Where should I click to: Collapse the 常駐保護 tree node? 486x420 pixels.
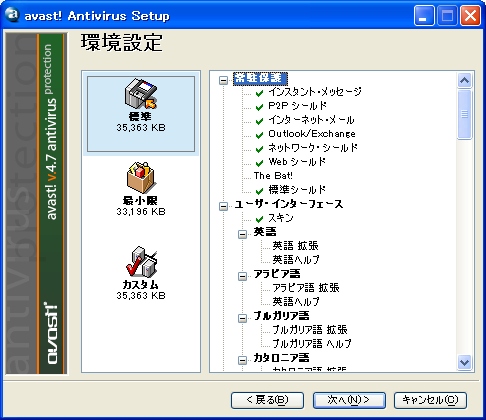tap(223, 80)
